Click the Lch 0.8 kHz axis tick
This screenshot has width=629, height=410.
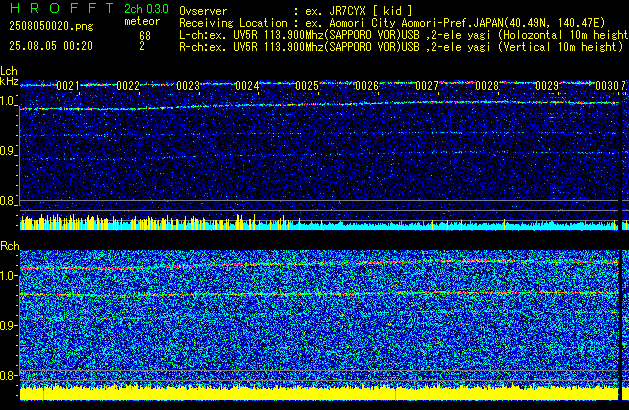8,201
